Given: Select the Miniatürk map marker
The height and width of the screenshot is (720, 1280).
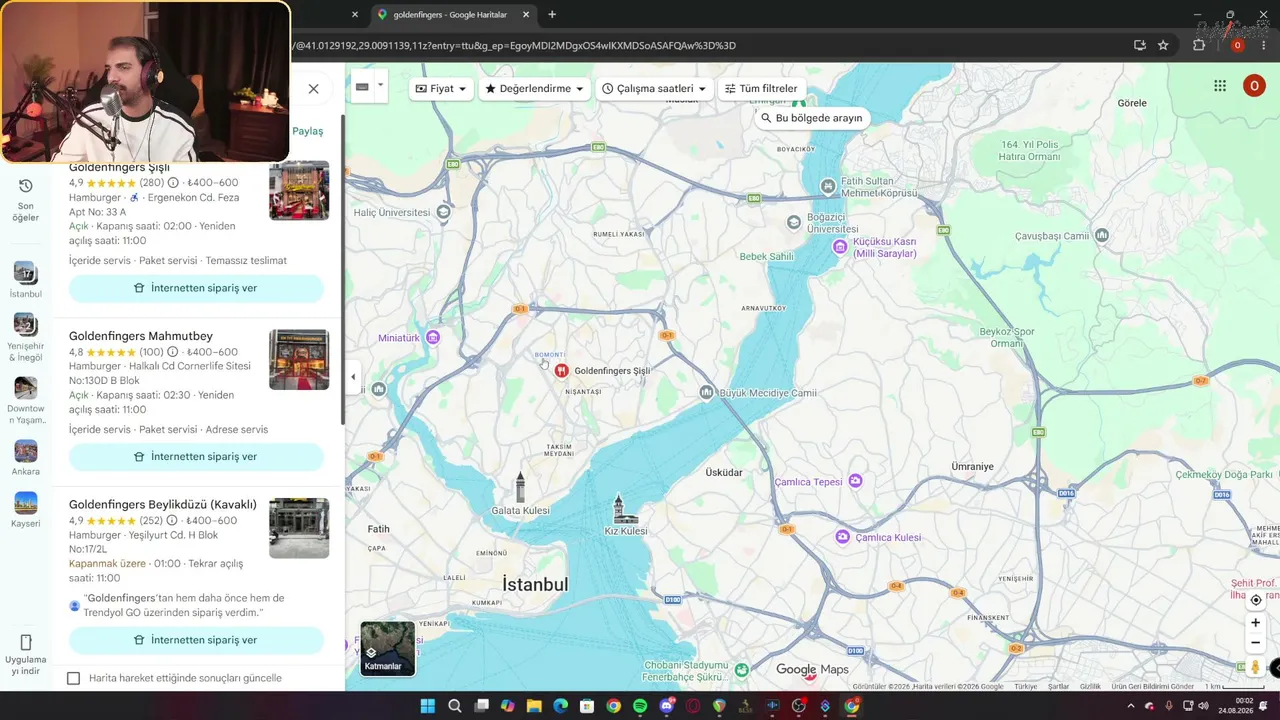Looking at the screenshot, I should pyautogui.click(x=433, y=338).
